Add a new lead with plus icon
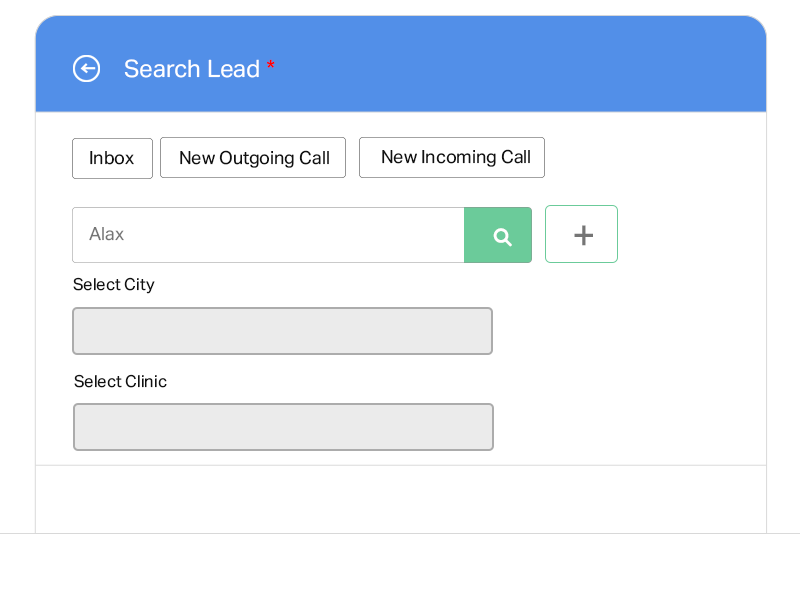Image resolution: width=800 pixels, height=592 pixels. pyautogui.click(x=581, y=234)
